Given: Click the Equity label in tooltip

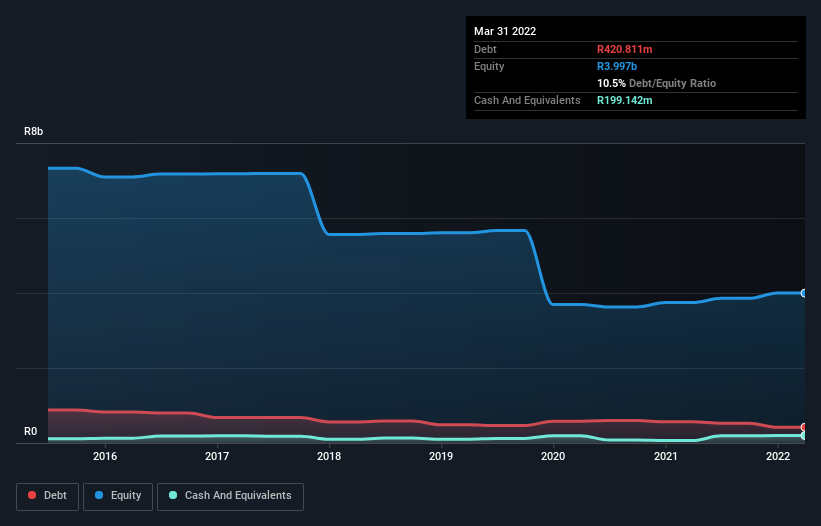Looking at the screenshot, I should [489, 66].
